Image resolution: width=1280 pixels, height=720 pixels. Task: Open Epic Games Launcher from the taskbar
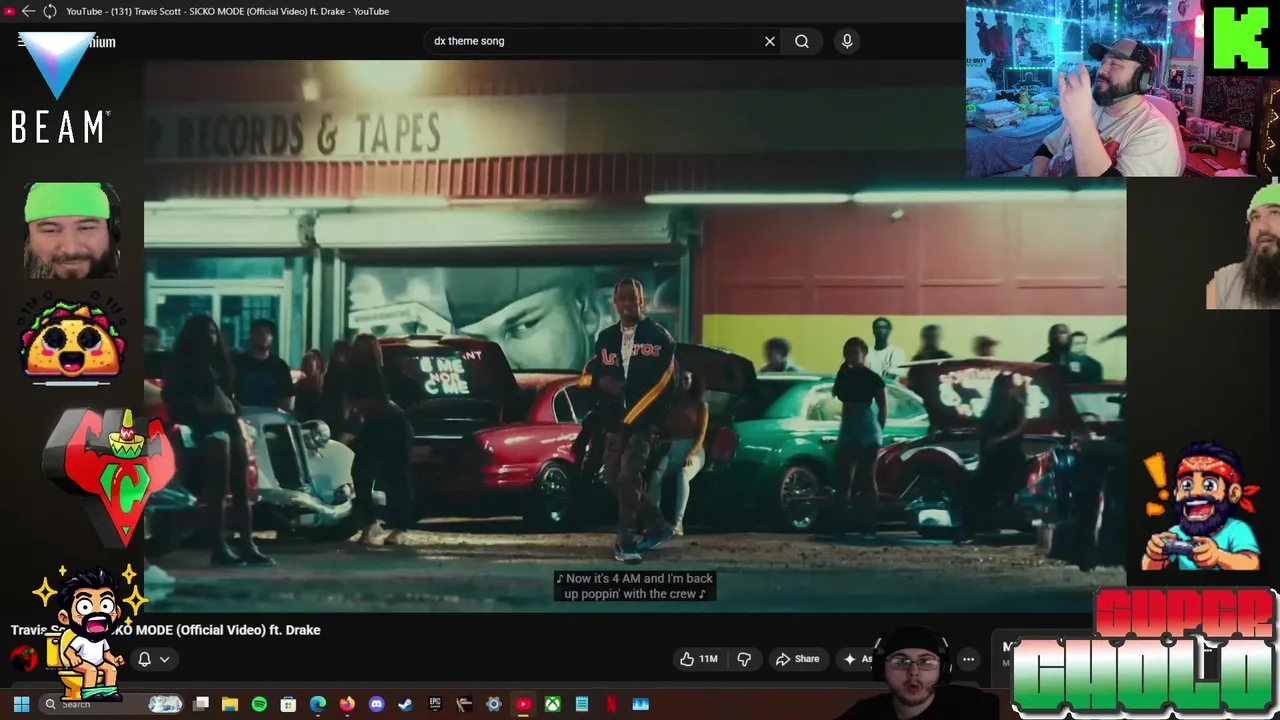coord(435,704)
